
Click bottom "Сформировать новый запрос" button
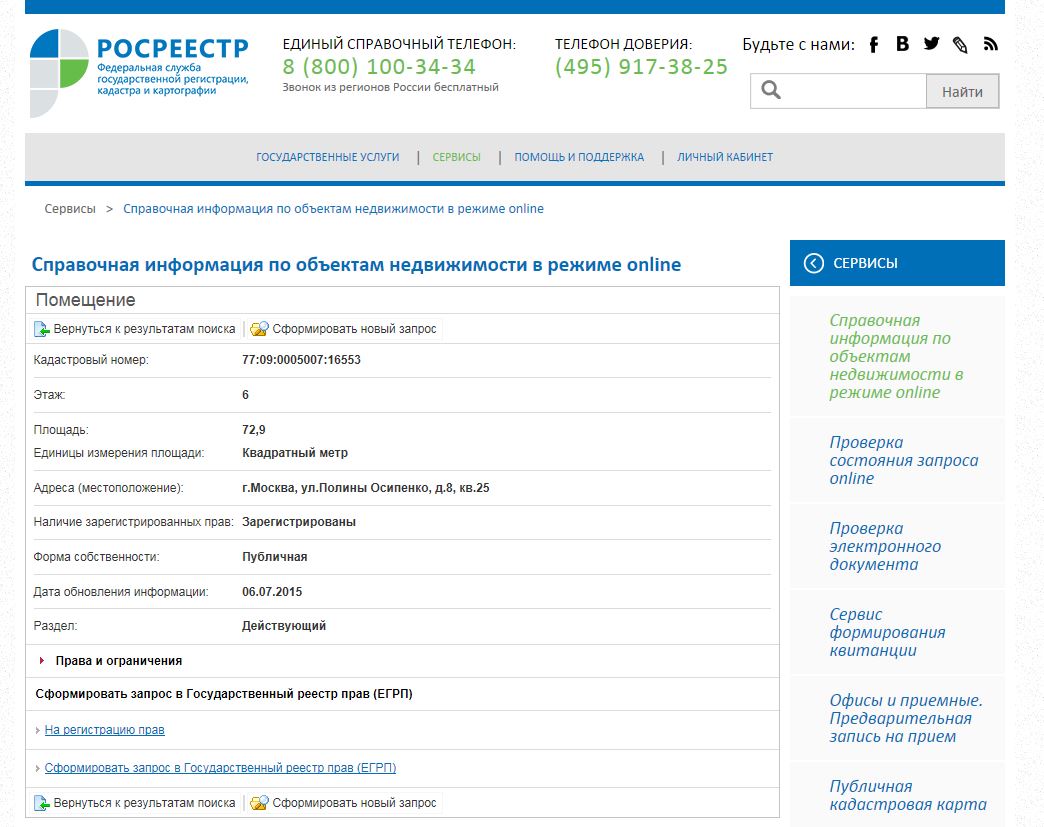point(343,803)
